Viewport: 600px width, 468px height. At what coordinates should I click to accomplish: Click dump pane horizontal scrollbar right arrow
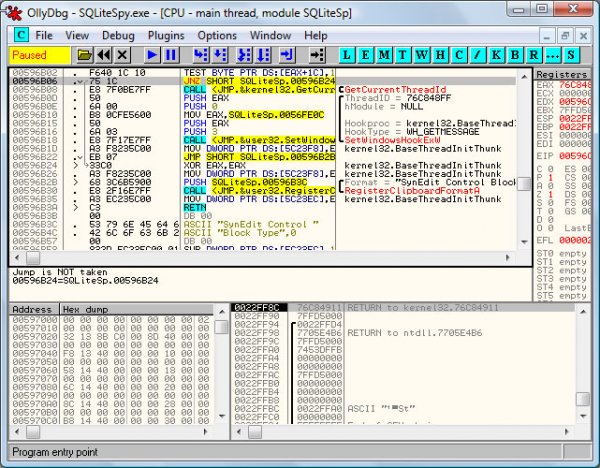click(205, 432)
